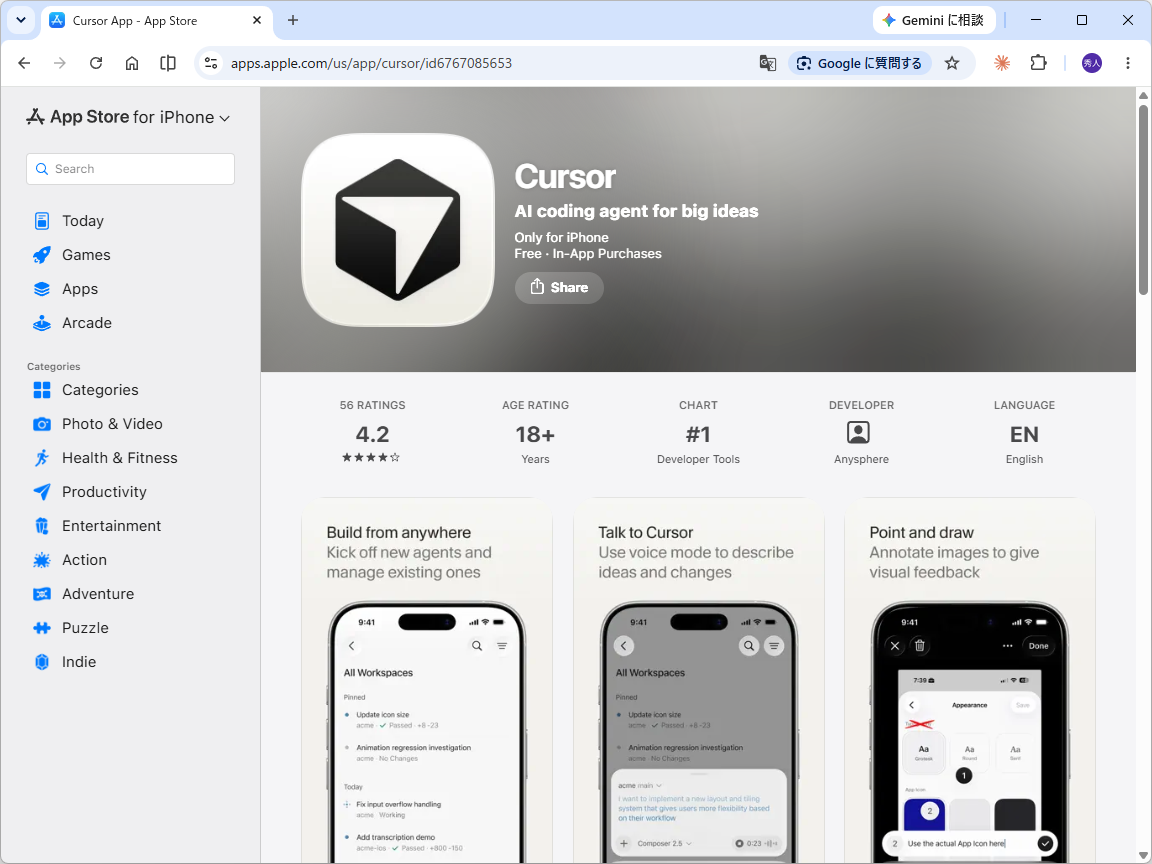The height and width of the screenshot is (864, 1152).
Task: Click the Cursor app icon image
Action: [398, 230]
